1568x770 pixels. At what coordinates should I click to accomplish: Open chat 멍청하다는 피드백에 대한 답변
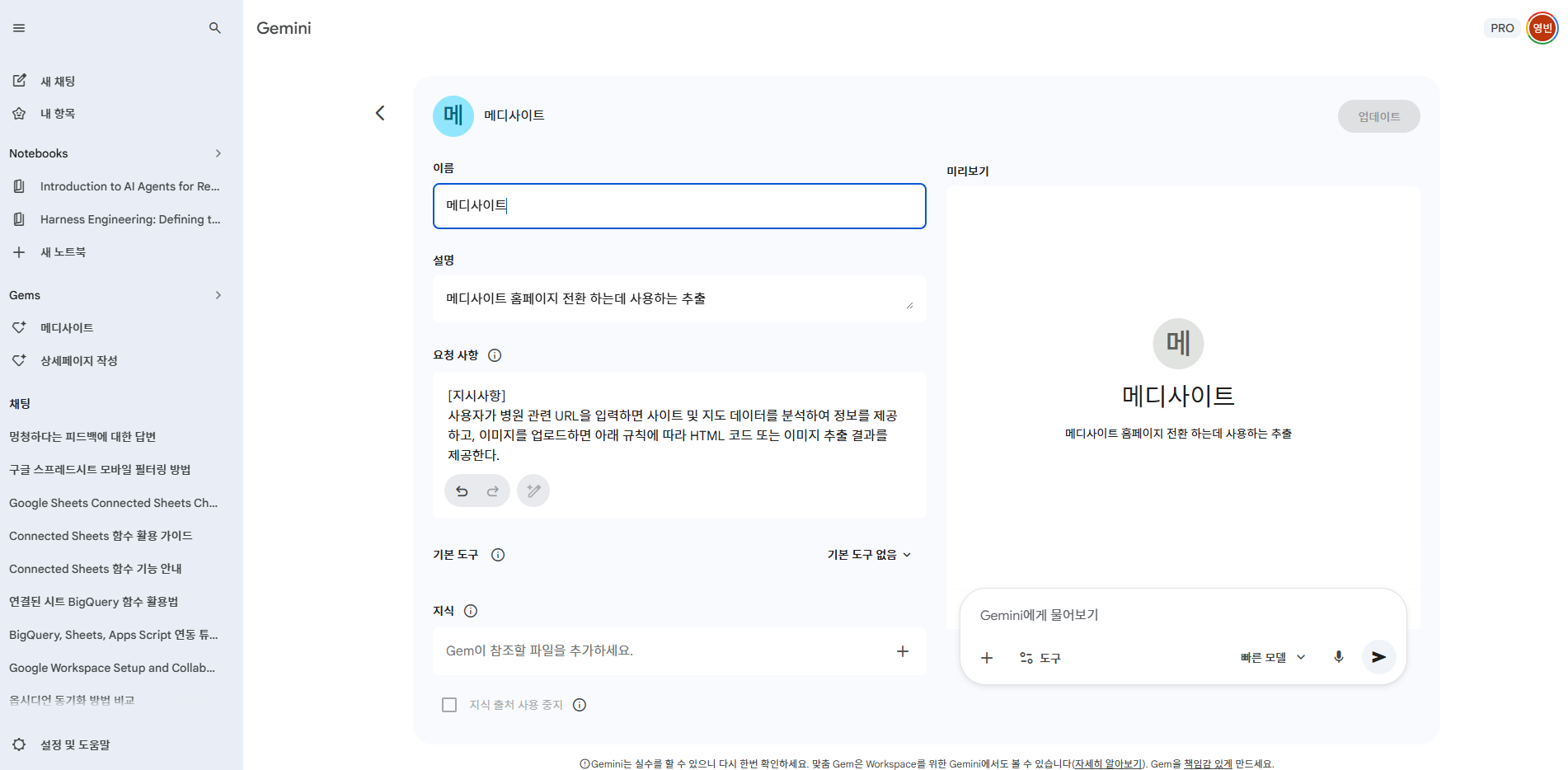pyautogui.click(x=82, y=437)
